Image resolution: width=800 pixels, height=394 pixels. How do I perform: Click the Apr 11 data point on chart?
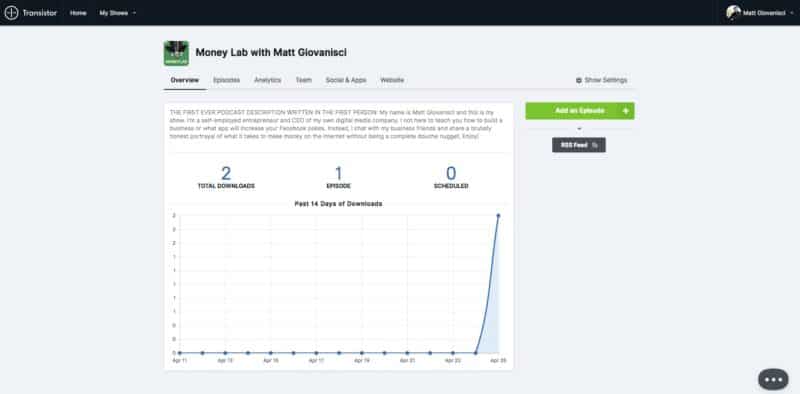(180, 353)
